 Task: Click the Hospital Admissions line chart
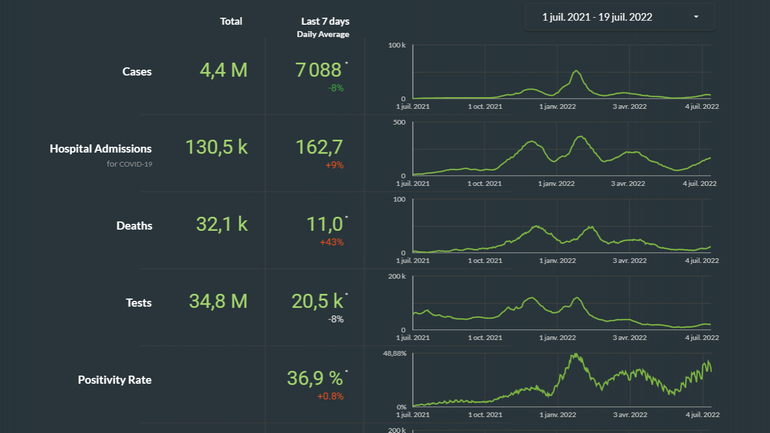560,150
